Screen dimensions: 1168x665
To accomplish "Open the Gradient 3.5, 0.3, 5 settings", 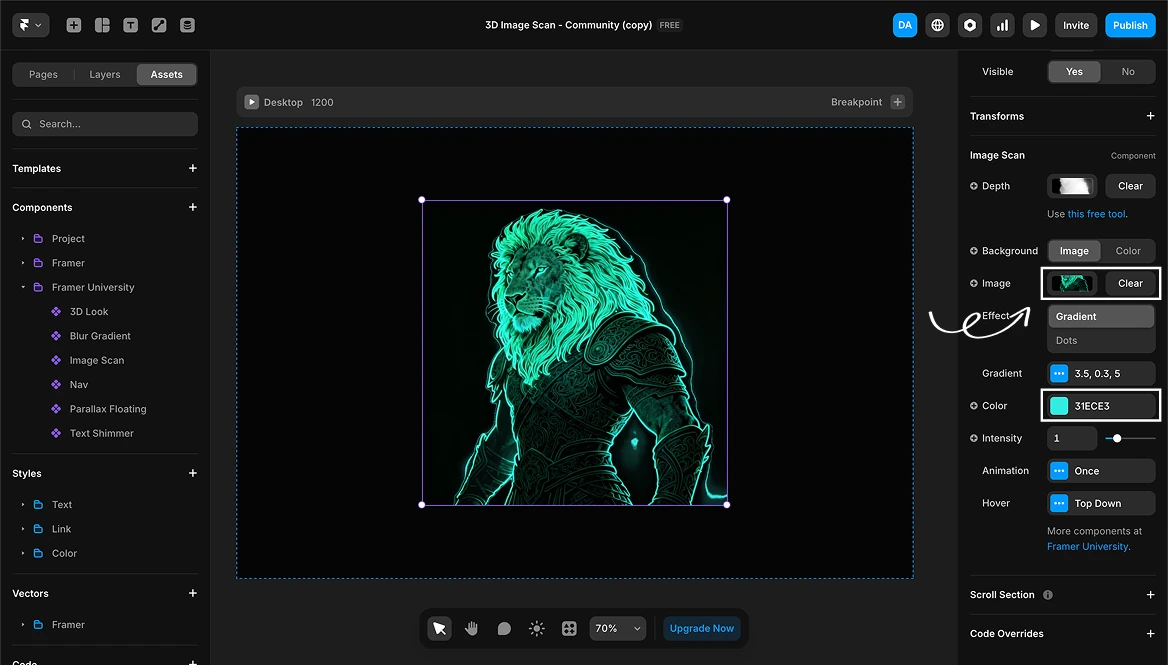I will pyautogui.click(x=1101, y=374).
